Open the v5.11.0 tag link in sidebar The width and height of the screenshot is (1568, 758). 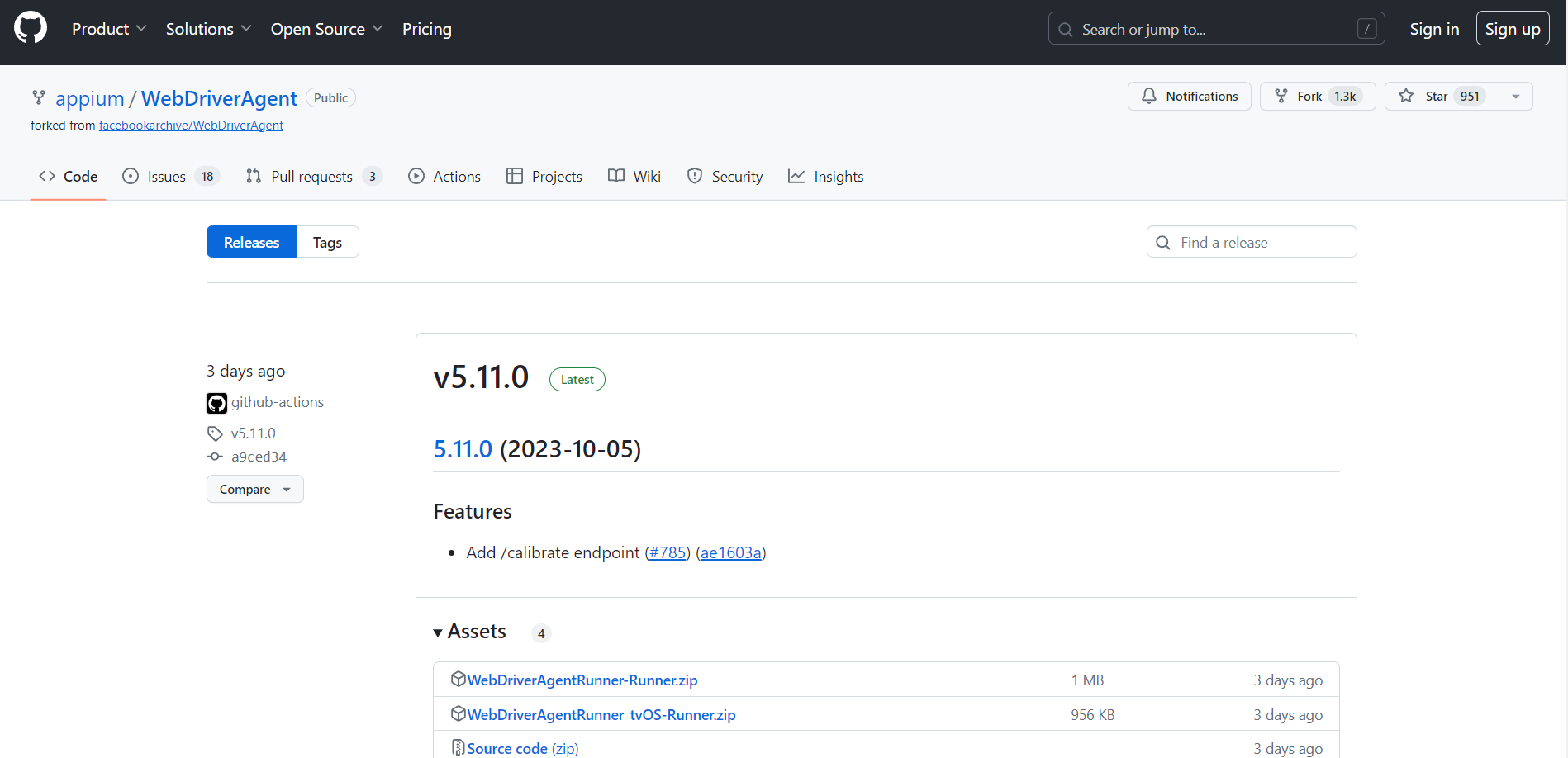point(254,433)
